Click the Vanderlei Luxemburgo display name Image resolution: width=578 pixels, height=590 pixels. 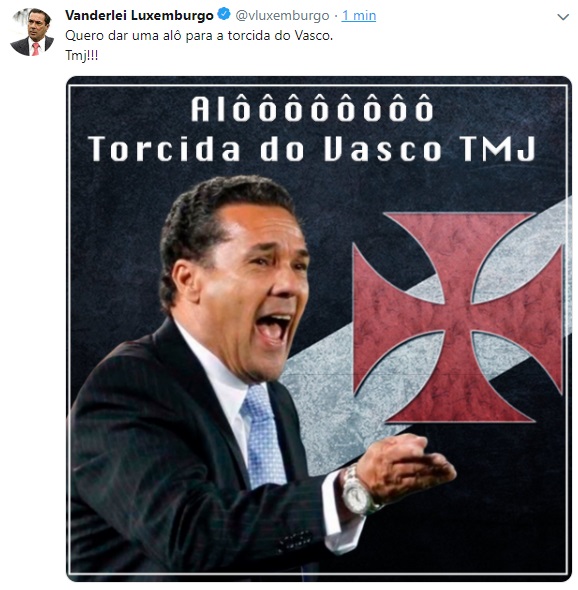[x=139, y=15]
